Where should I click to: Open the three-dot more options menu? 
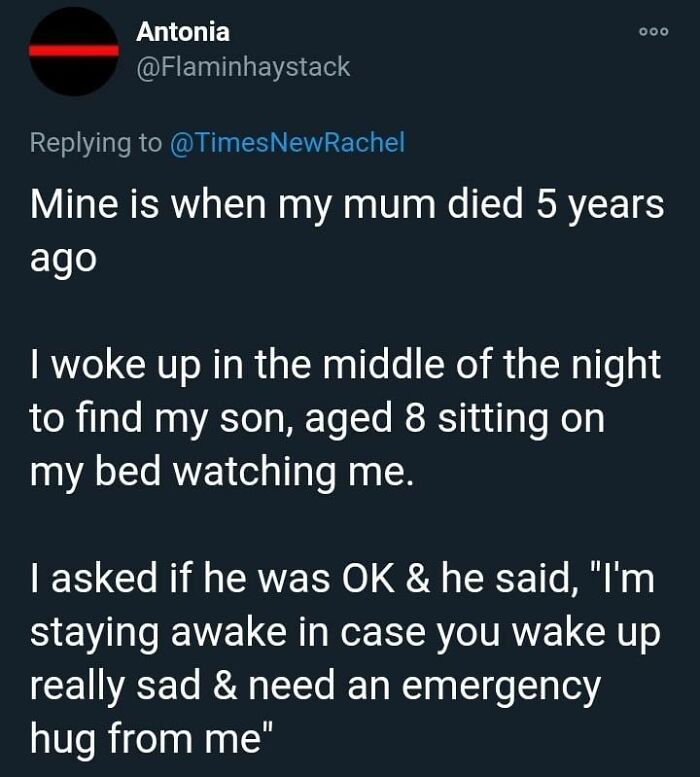coord(651,30)
